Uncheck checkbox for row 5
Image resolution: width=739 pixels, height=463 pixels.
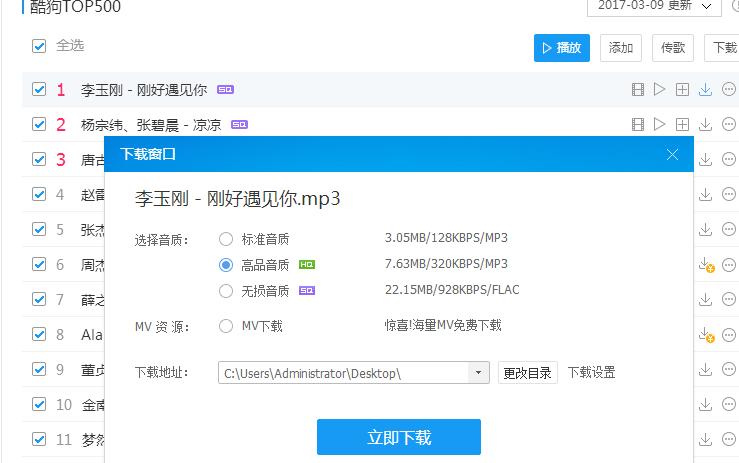(39, 229)
